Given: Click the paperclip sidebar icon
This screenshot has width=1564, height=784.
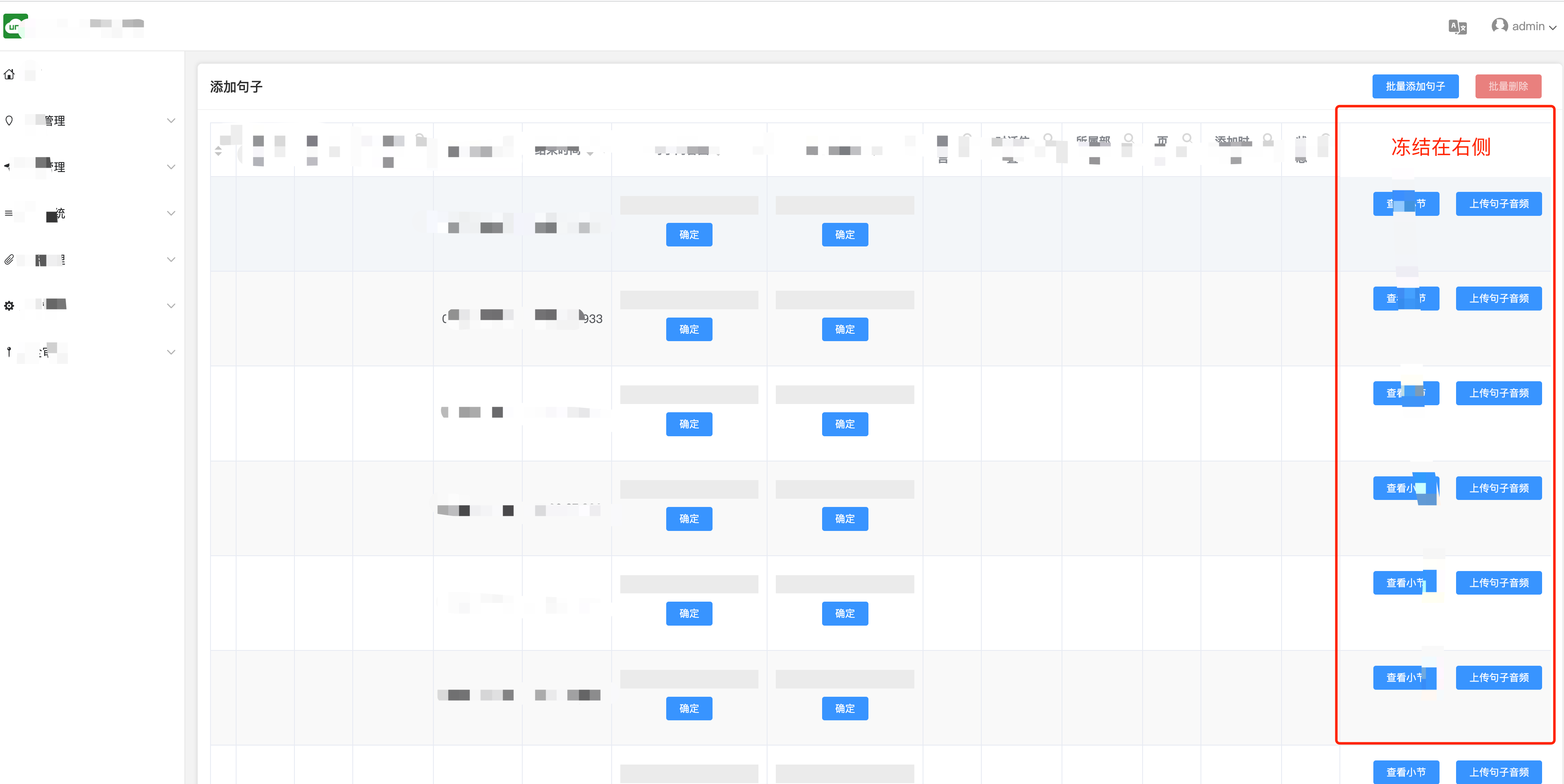Looking at the screenshot, I should (9, 259).
